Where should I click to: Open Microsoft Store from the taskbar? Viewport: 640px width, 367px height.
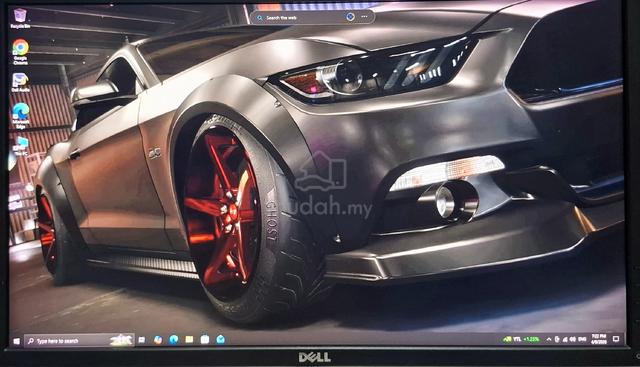click(205, 339)
